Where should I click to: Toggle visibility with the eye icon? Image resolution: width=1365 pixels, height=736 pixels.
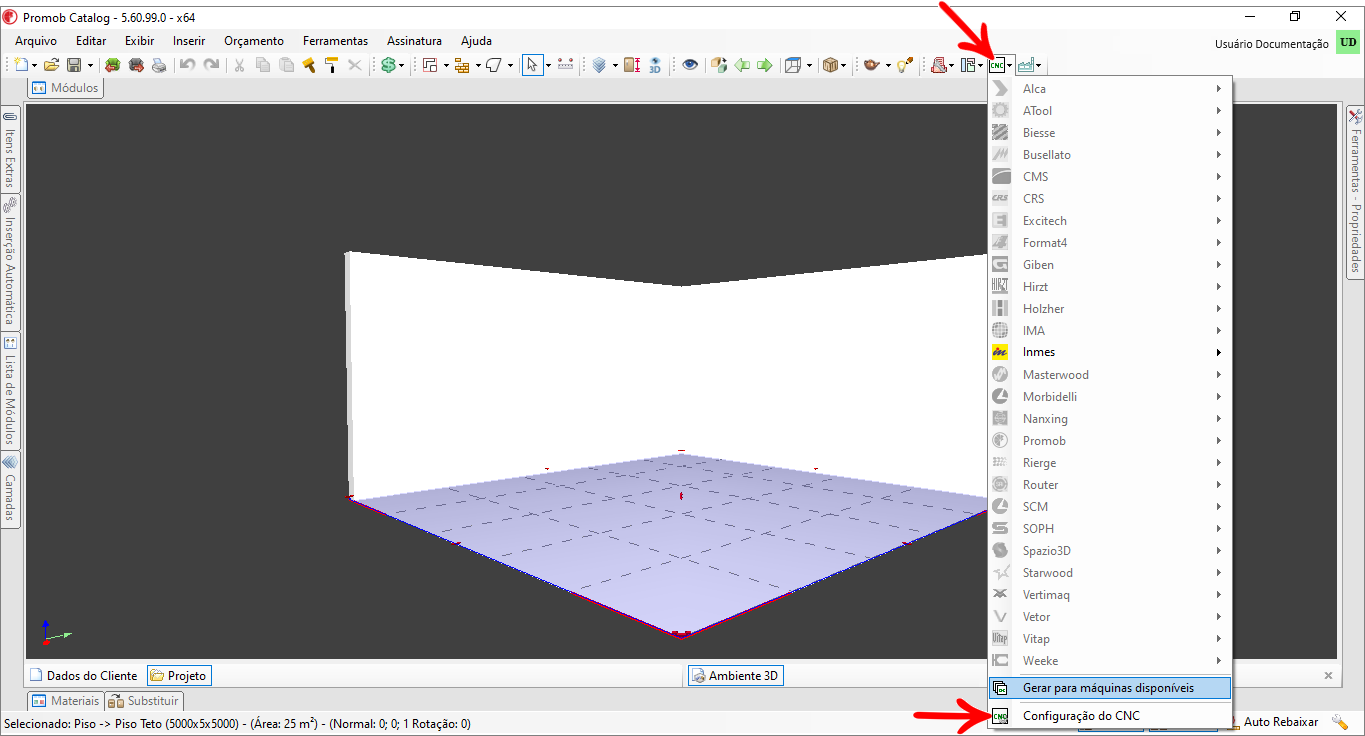pyautogui.click(x=690, y=65)
